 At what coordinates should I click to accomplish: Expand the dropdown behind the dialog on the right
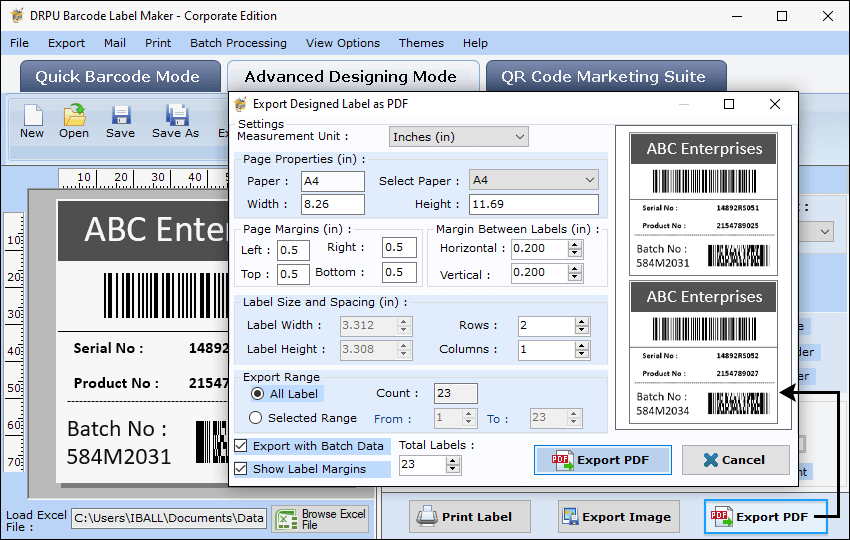point(825,232)
